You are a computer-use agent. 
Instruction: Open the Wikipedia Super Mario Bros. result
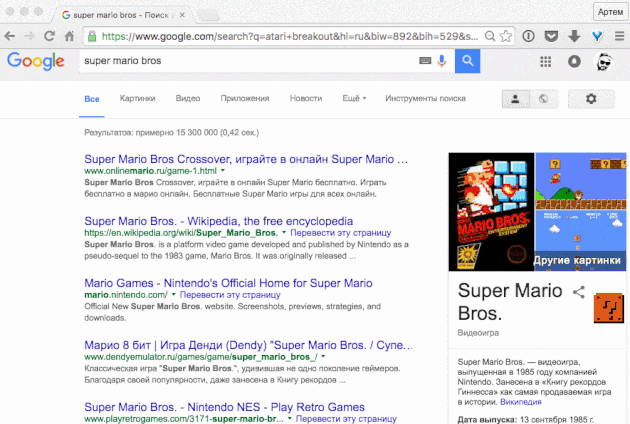coord(219,221)
